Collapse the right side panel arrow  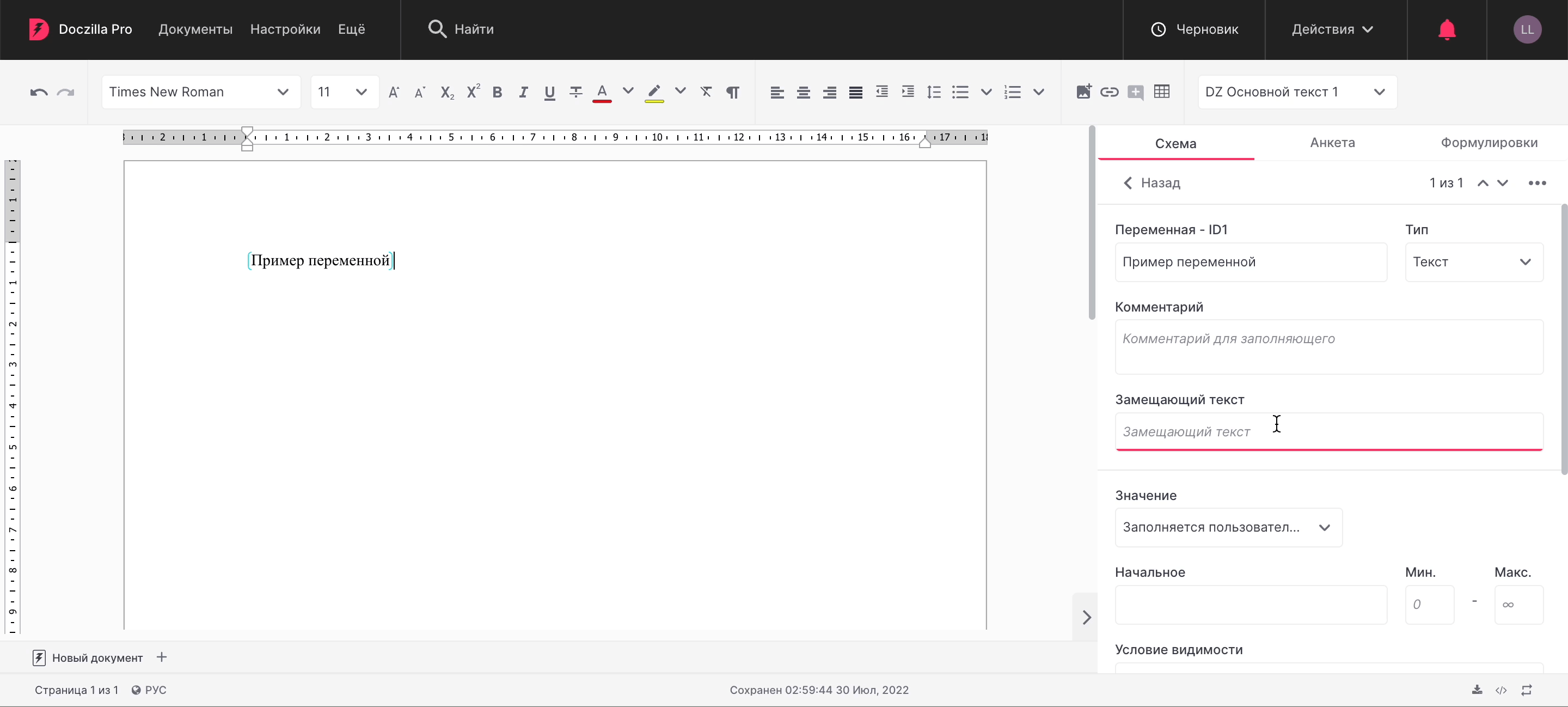[1087, 617]
